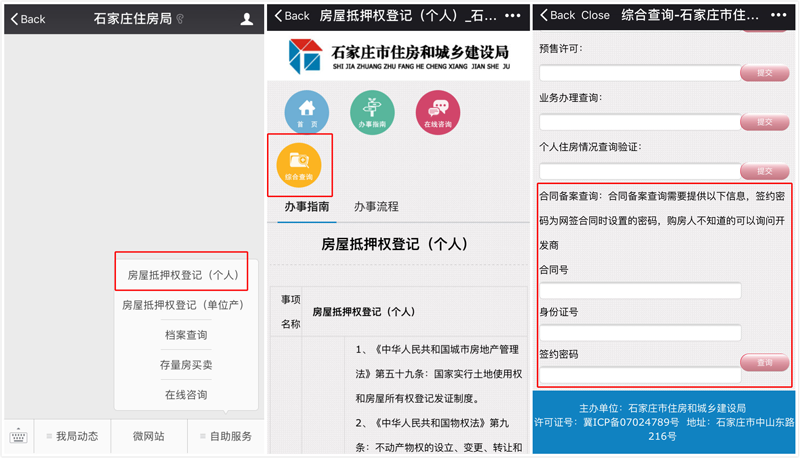Open the 我局动态 bottom menu
Screen dimensions: 800x458
pyautogui.click(x=72, y=437)
